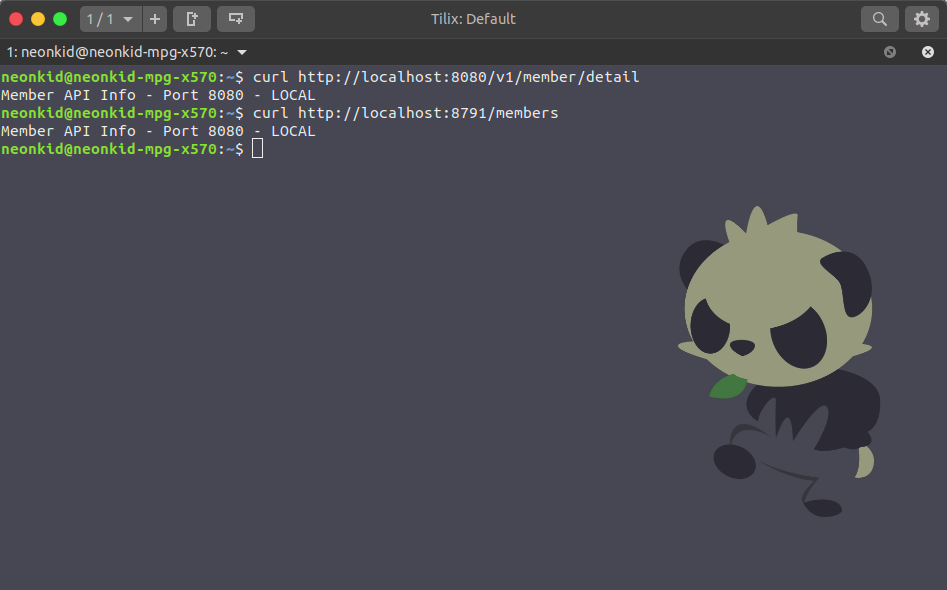Click the red close window button

pos(16,19)
